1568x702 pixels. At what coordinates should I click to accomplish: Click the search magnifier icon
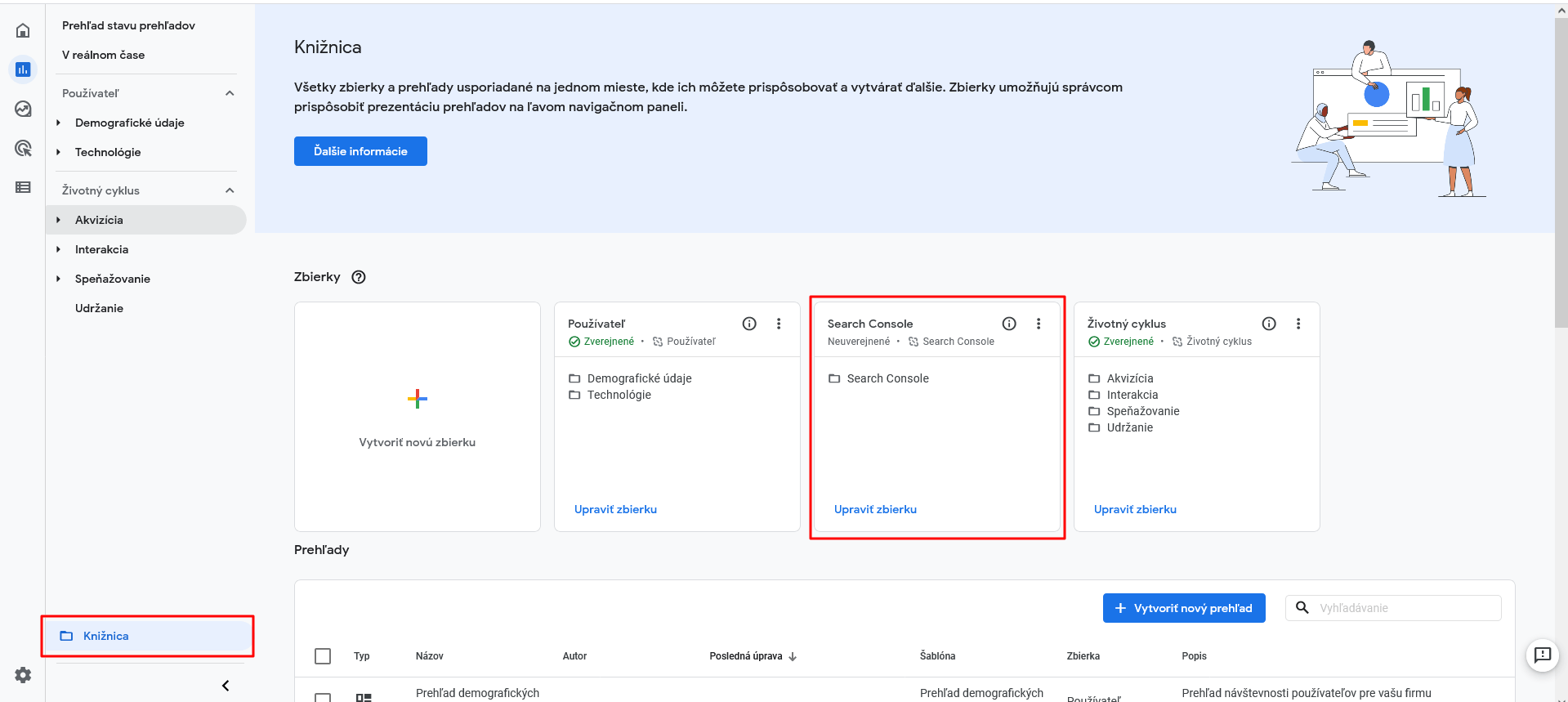(x=1302, y=608)
